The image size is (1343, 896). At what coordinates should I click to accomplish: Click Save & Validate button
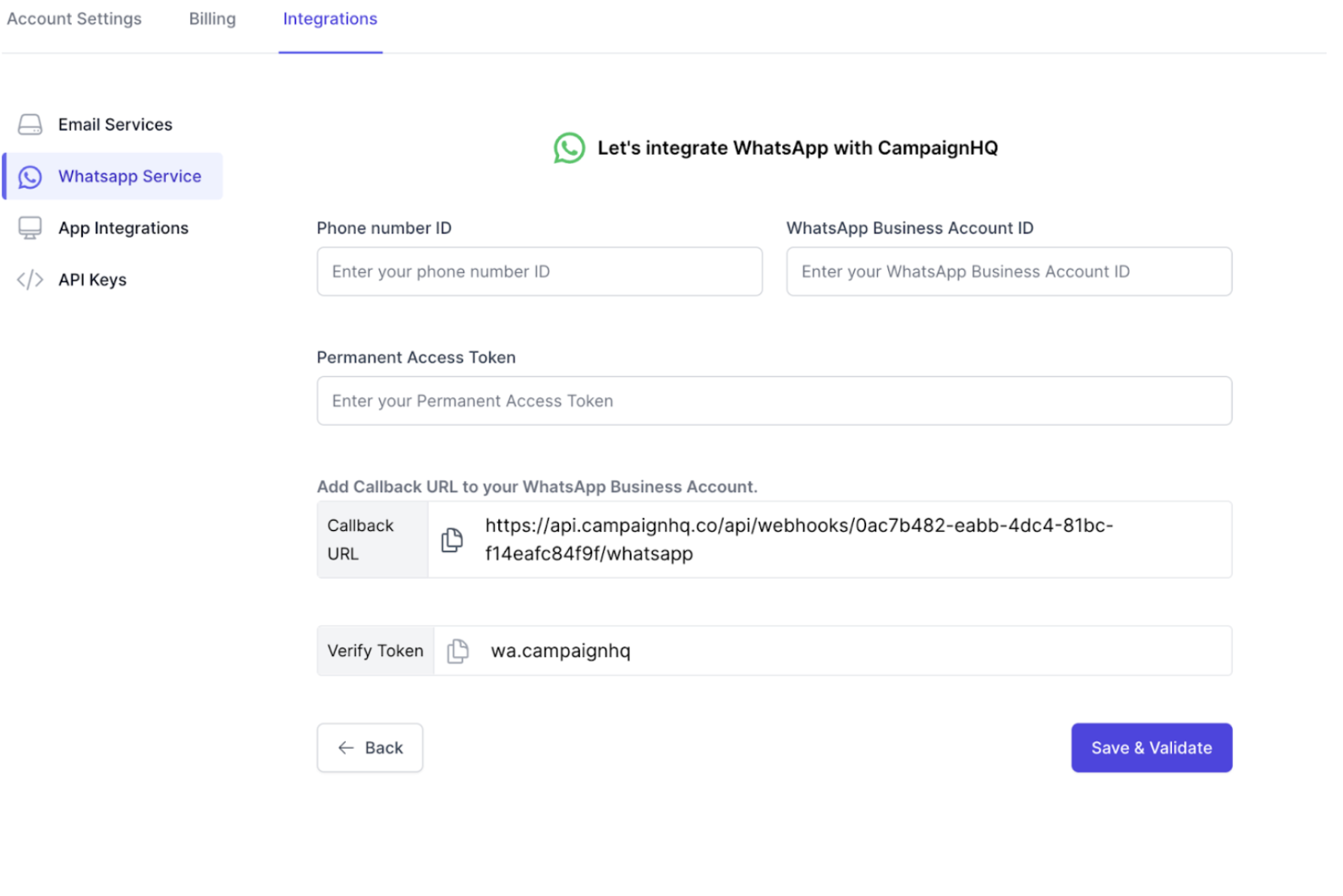(x=1151, y=747)
